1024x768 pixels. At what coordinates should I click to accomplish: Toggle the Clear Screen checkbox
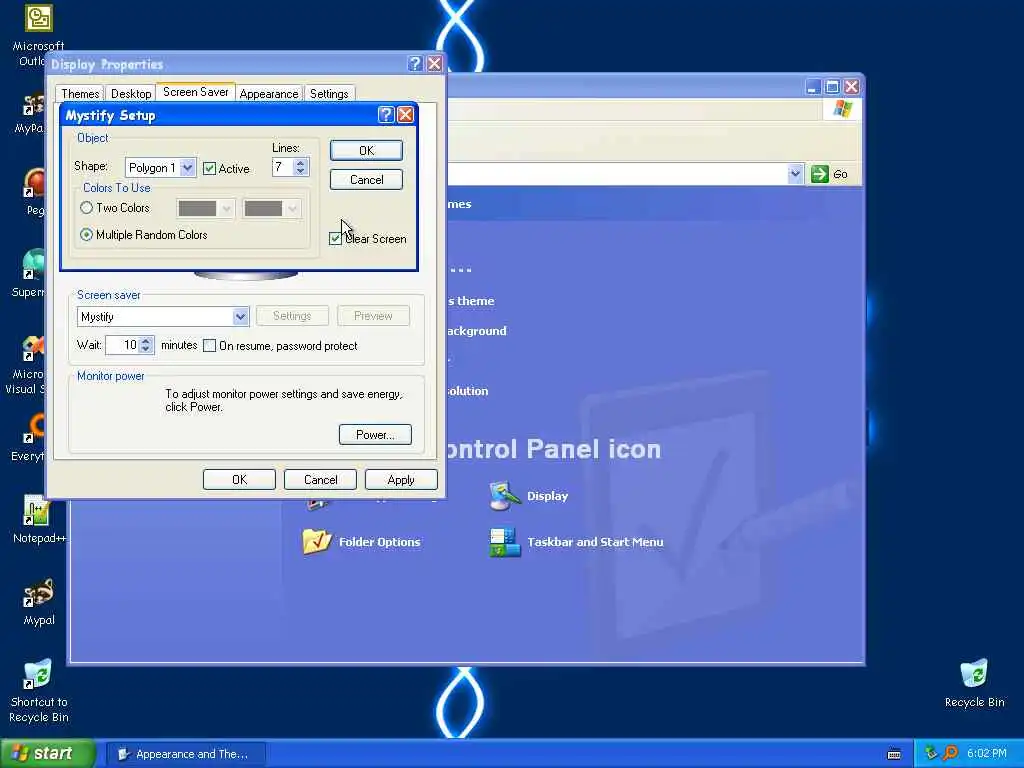tap(335, 238)
